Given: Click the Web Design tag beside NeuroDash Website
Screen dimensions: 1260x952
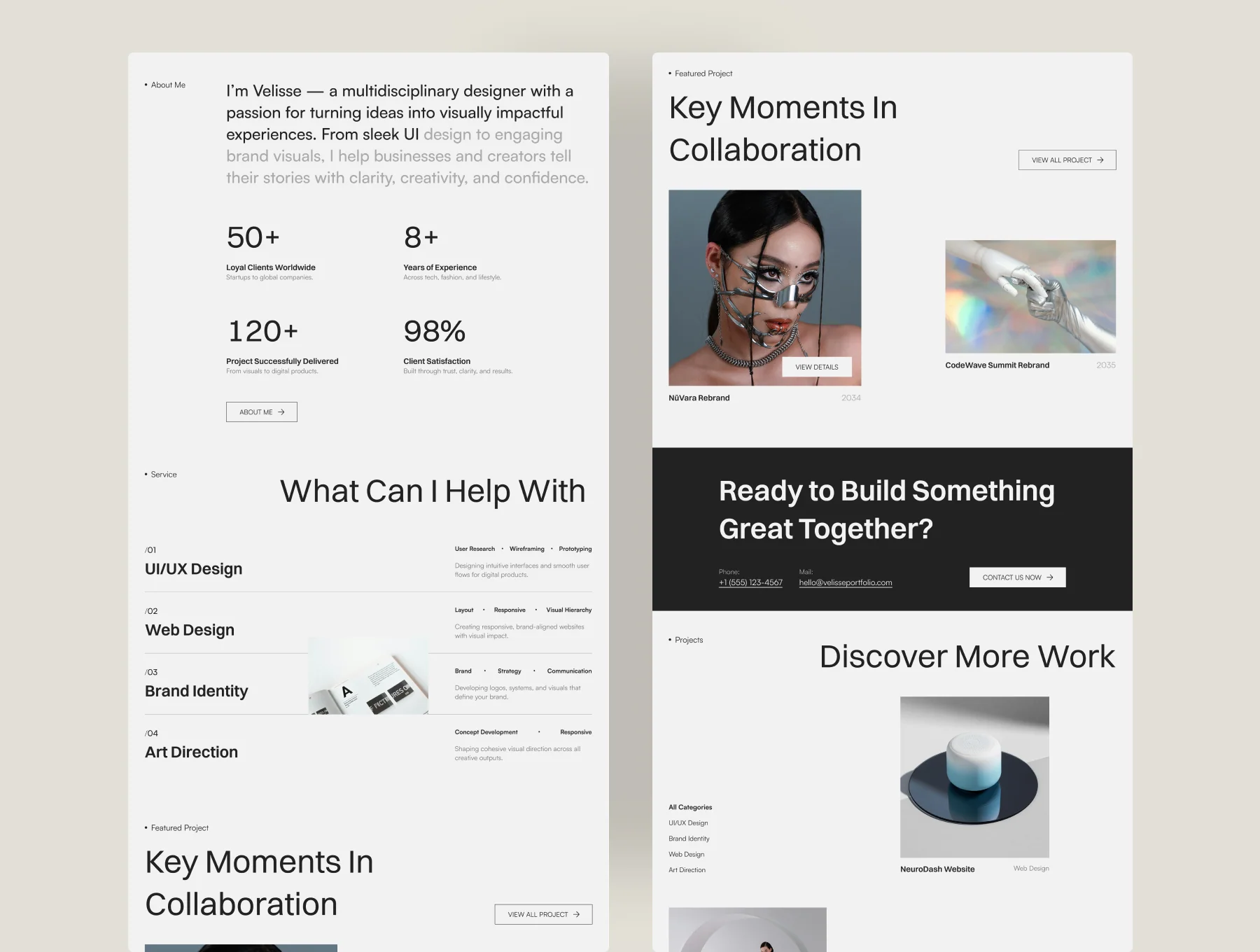Looking at the screenshot, I should pos(1031,869).
